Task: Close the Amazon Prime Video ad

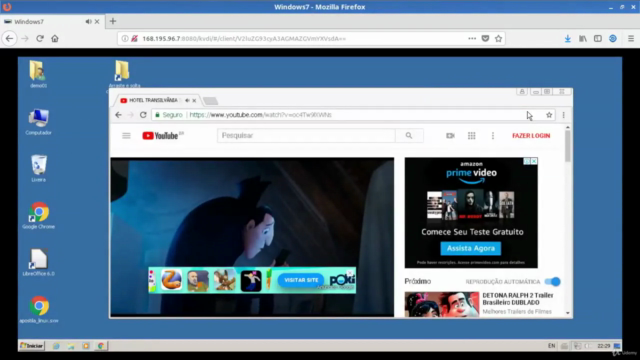Action: click(x=534, y=161)
